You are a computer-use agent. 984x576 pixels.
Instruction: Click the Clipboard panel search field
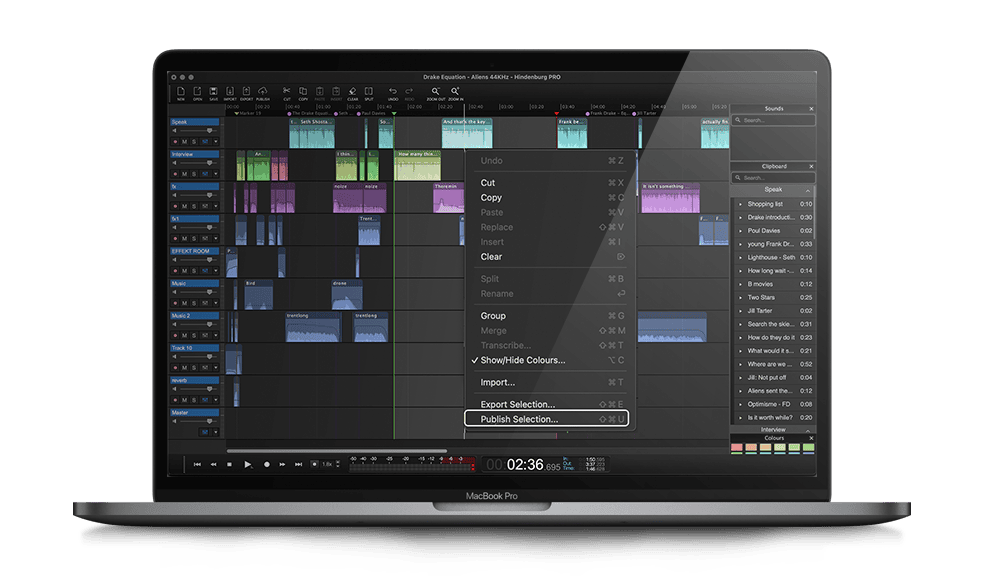pyautogui.click(x=774, y=178)
